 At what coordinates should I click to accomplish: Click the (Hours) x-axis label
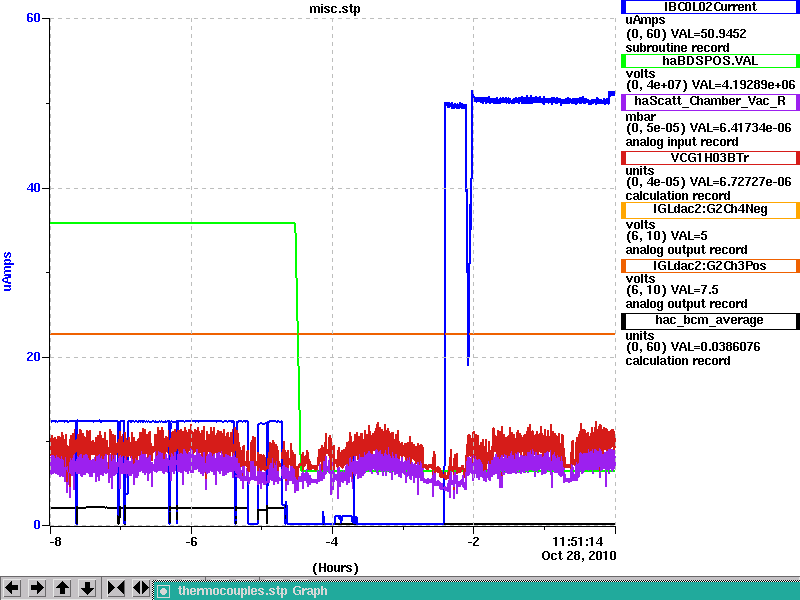[335, 568]
